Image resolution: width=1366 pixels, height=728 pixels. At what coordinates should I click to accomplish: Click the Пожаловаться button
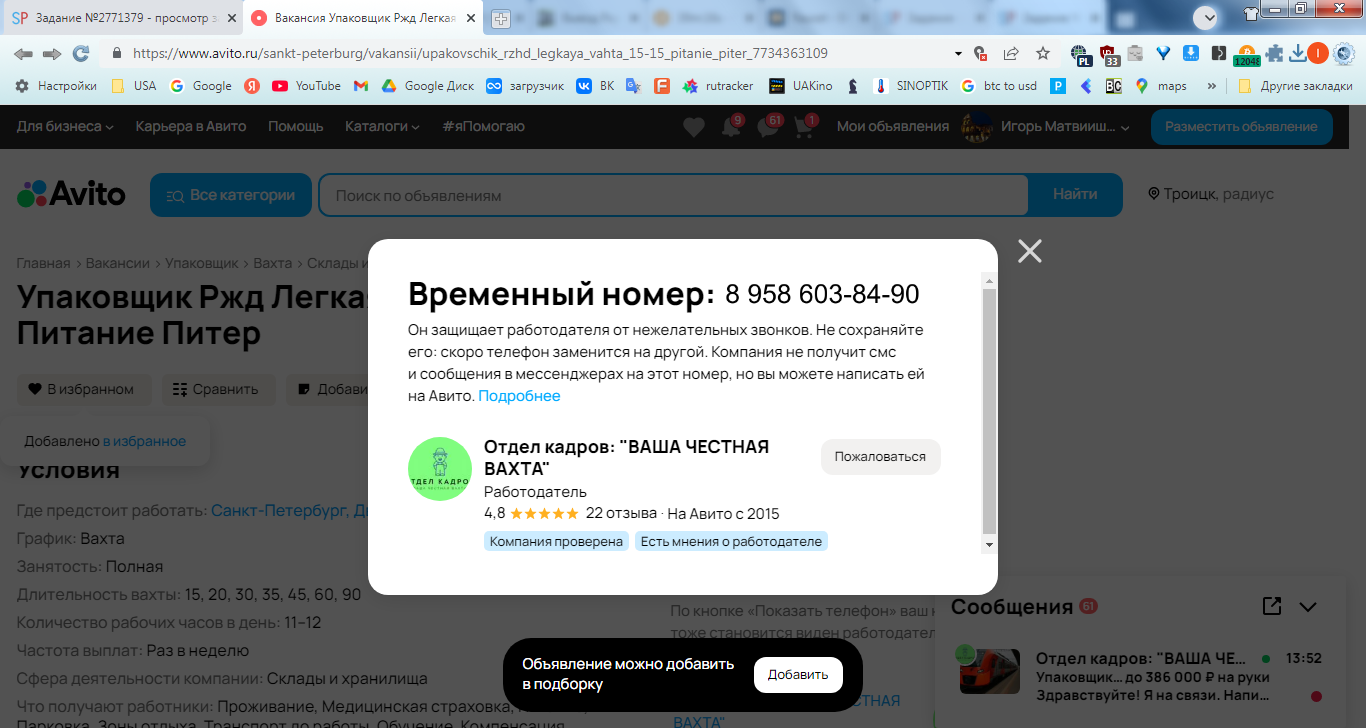880,457
